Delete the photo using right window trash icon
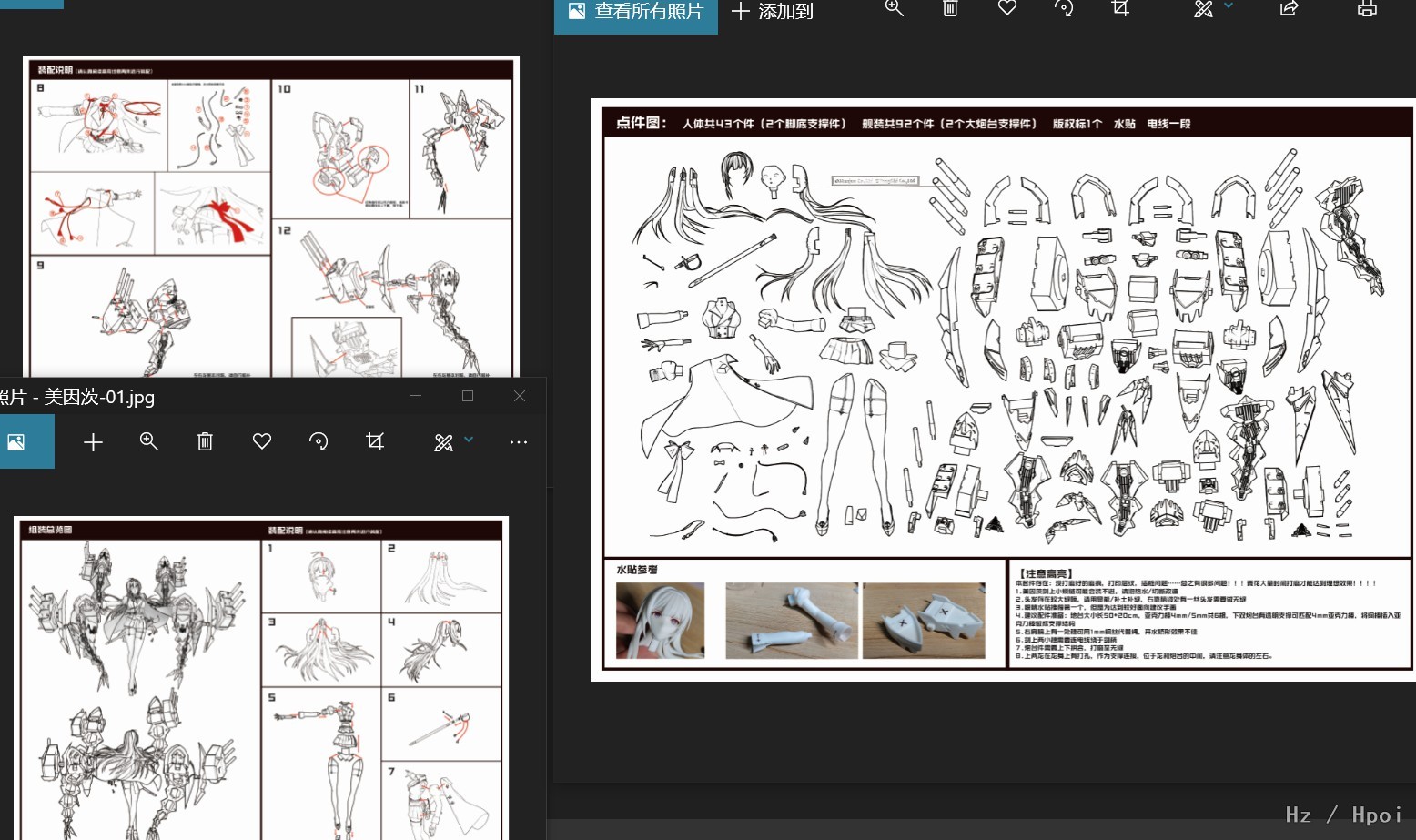 (950, 9)
